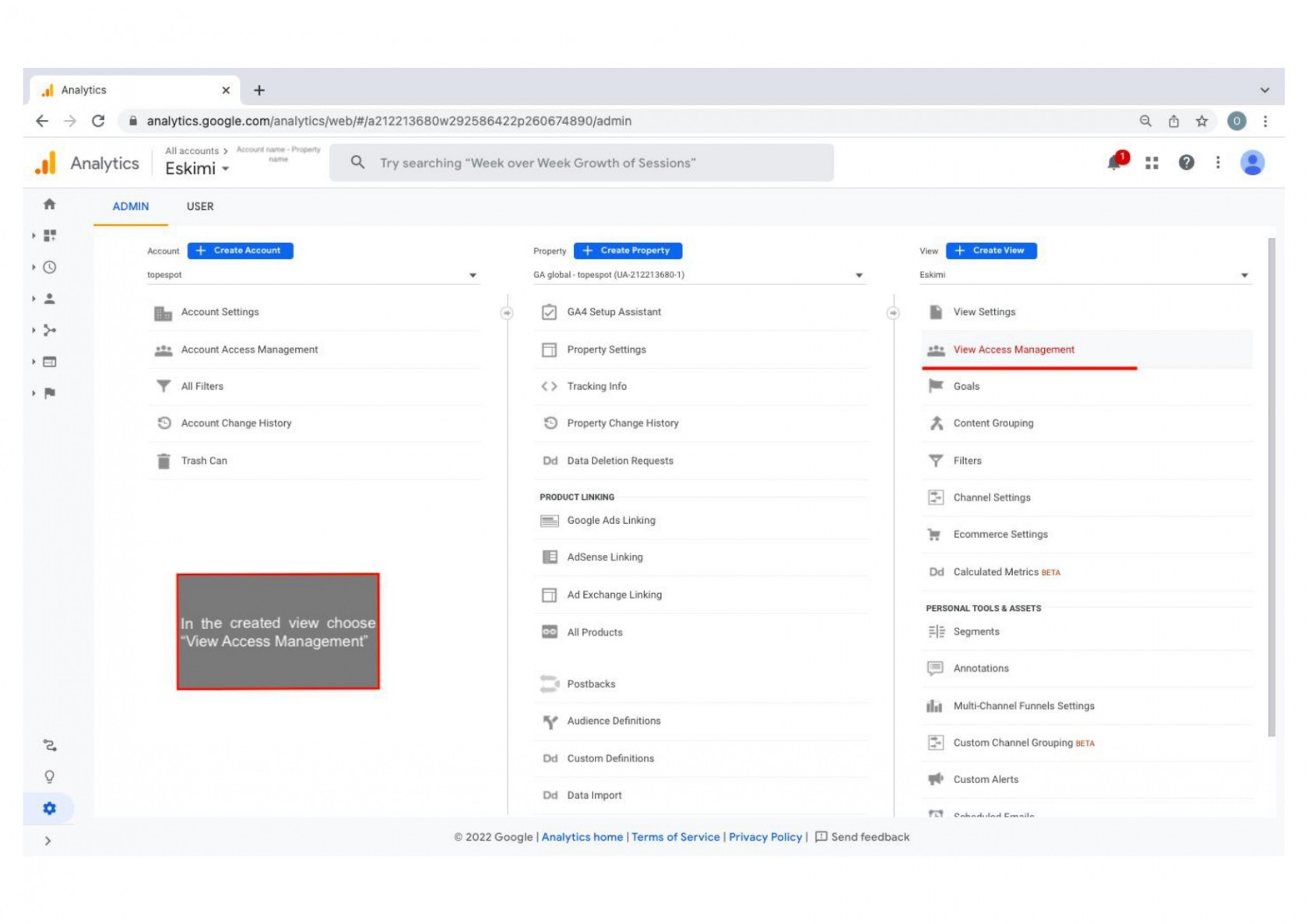Click Send feedback in footer

point(862,837)
